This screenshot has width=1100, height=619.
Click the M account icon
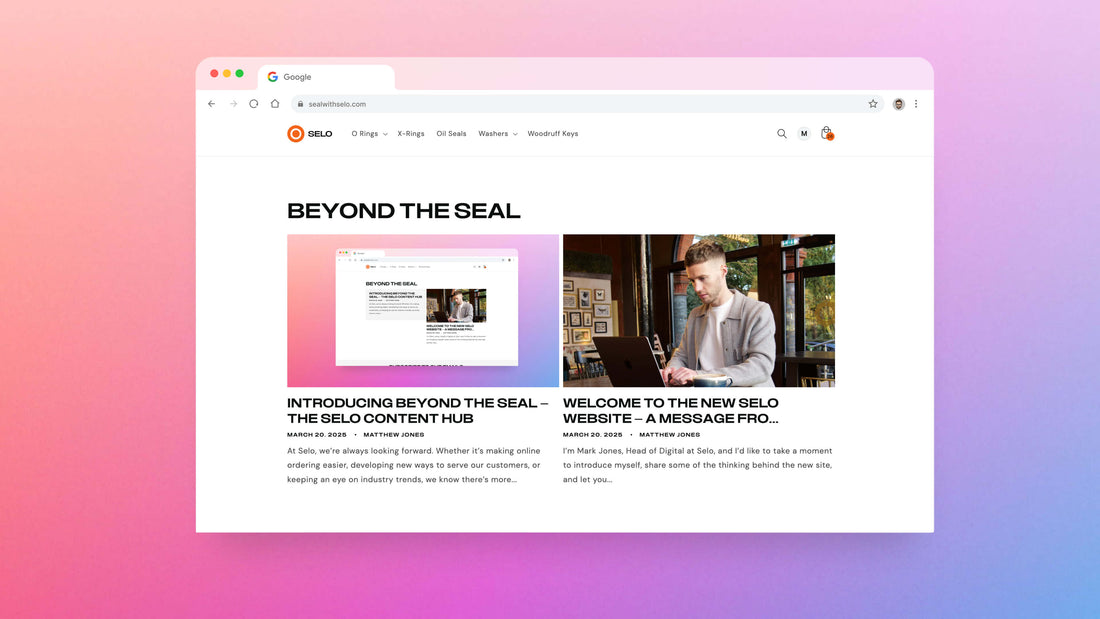804,134
